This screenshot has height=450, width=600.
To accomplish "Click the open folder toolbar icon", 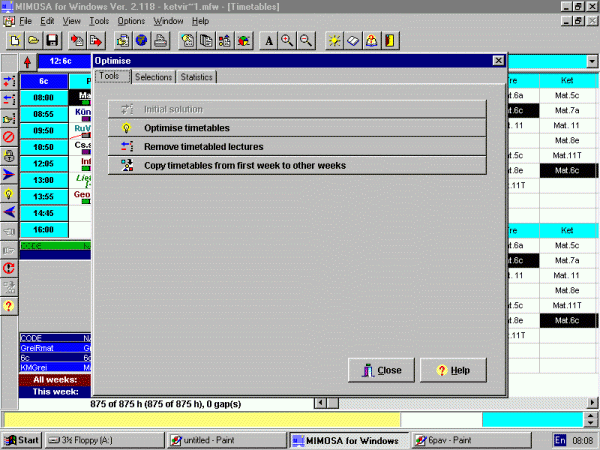I will coord(33,41).
